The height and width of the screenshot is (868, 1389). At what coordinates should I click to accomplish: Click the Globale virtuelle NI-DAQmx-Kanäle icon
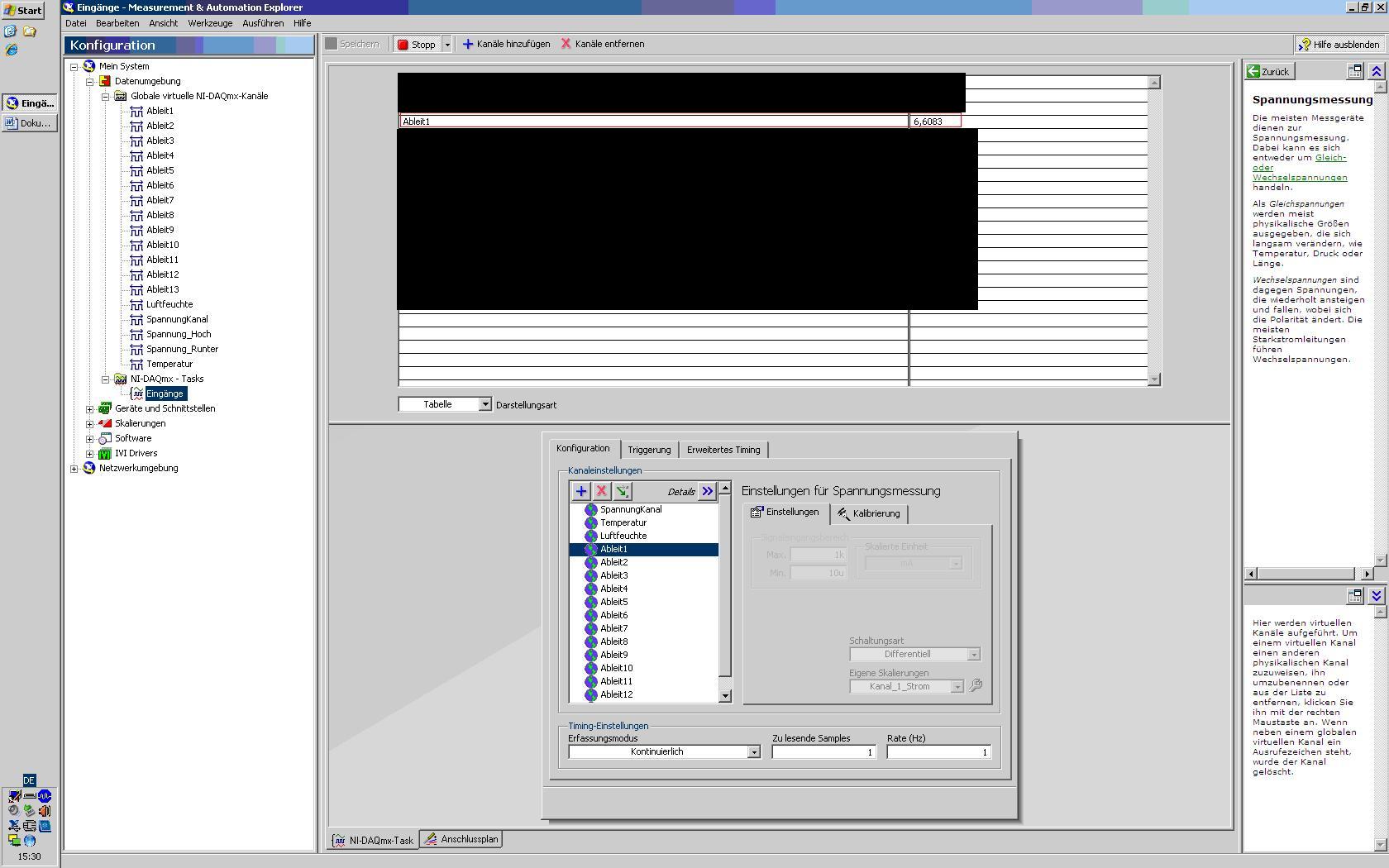(x=121, y=96)
